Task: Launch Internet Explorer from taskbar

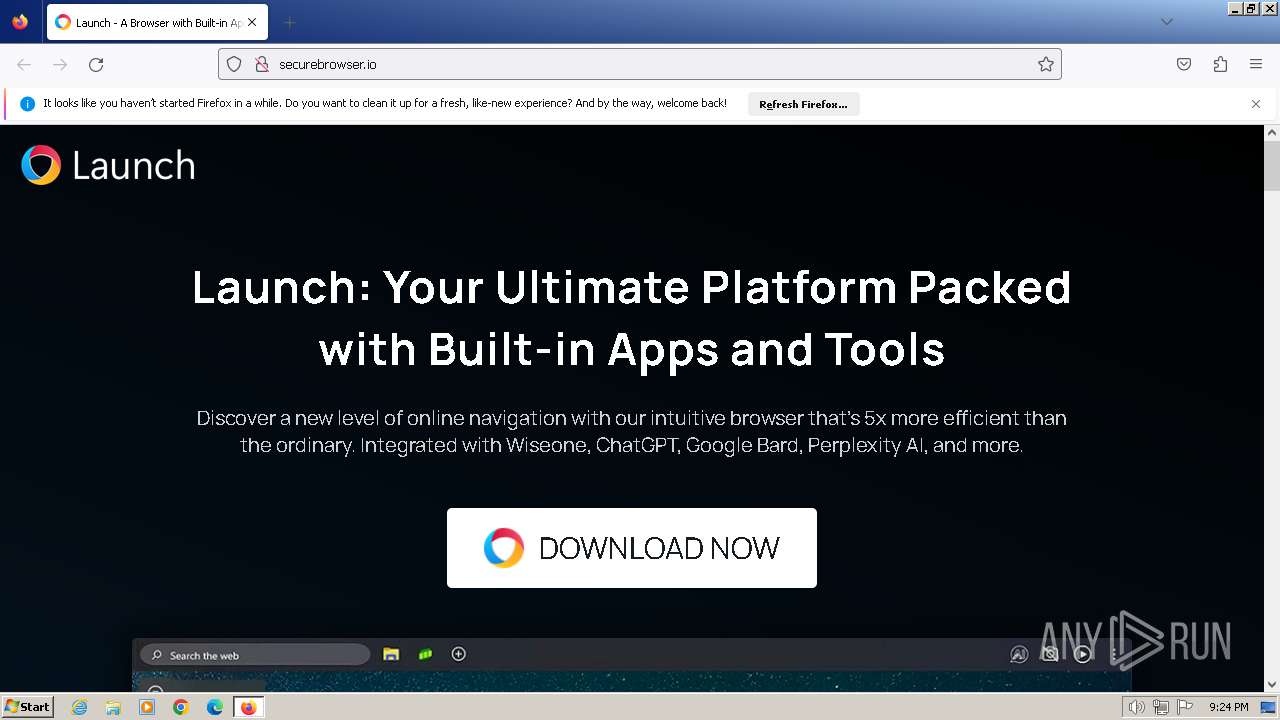Action: [x=80, y=707]
